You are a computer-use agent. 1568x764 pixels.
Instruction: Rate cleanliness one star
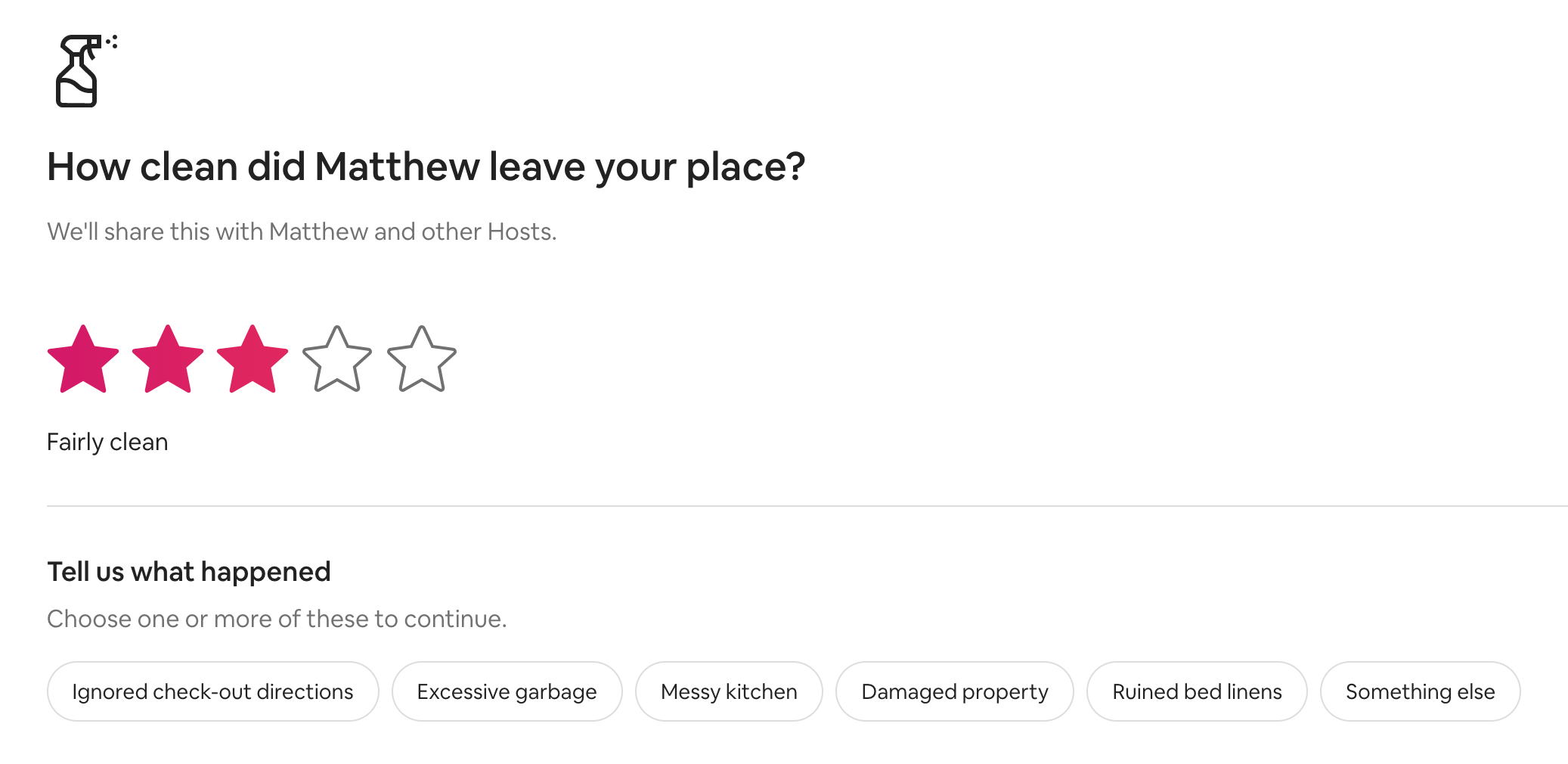(83, 360)
